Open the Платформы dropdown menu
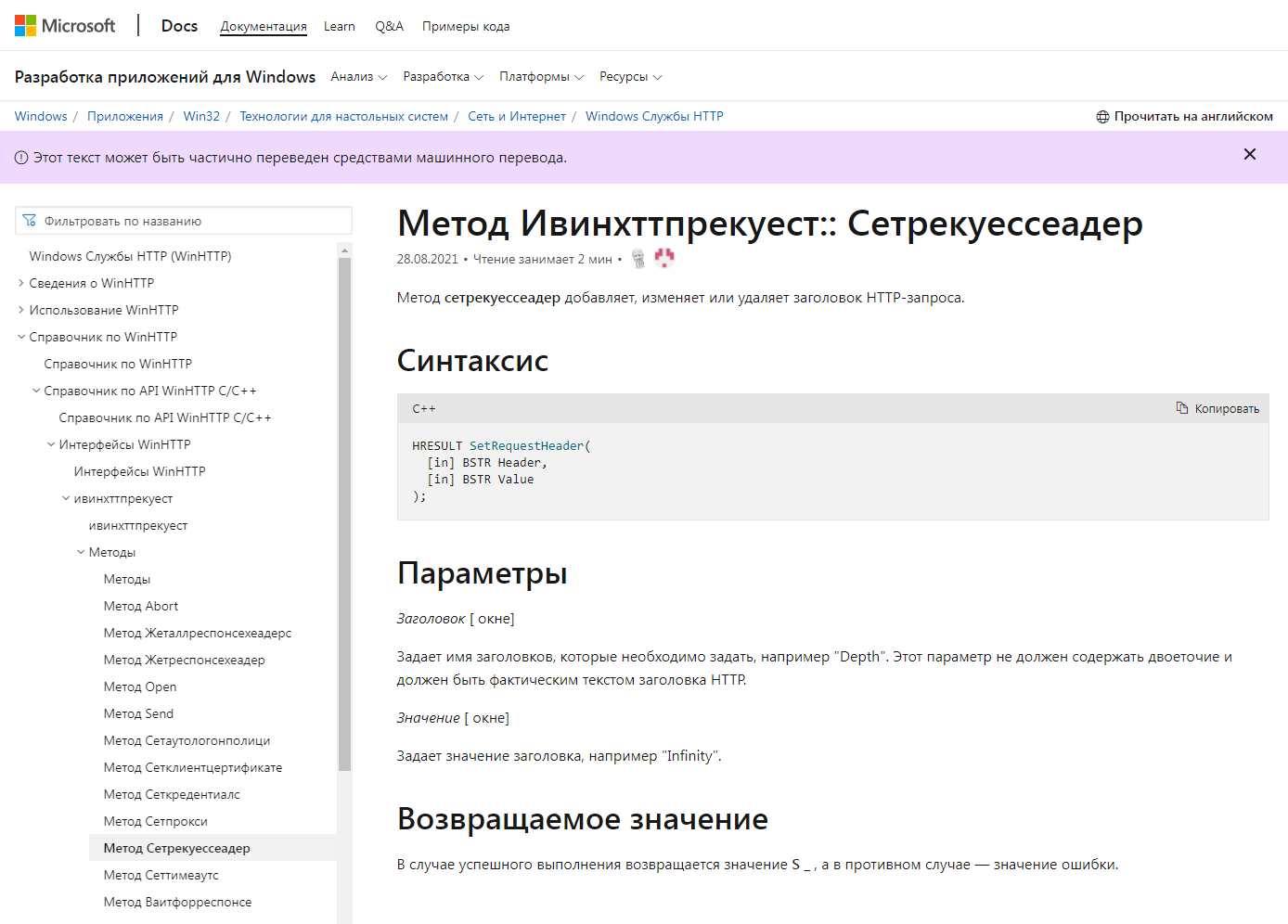The height and width of the screenshot is (924, 1288). point(541,77)
